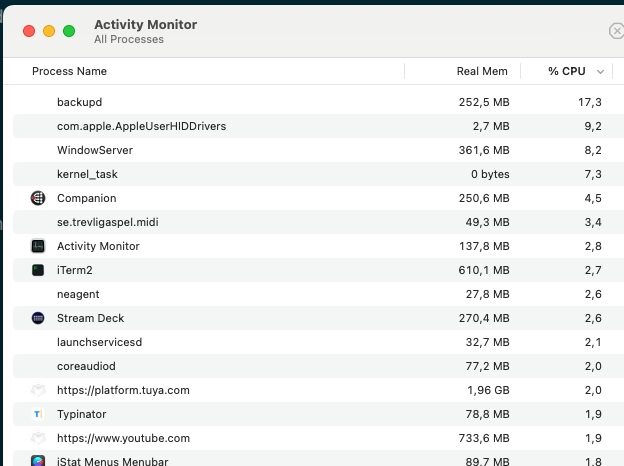Sort by Real Mem column
Screen dimensions: 624x466
482,71
